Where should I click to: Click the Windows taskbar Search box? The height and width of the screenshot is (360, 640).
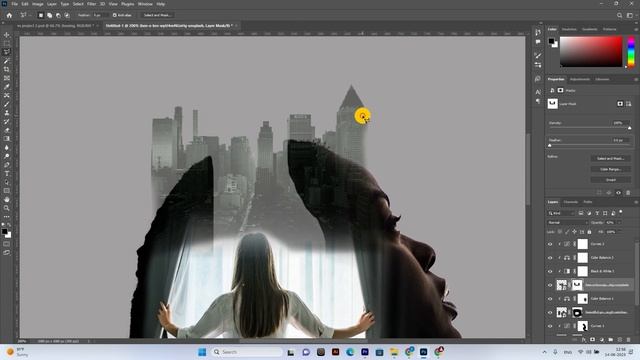coord(247,352)
